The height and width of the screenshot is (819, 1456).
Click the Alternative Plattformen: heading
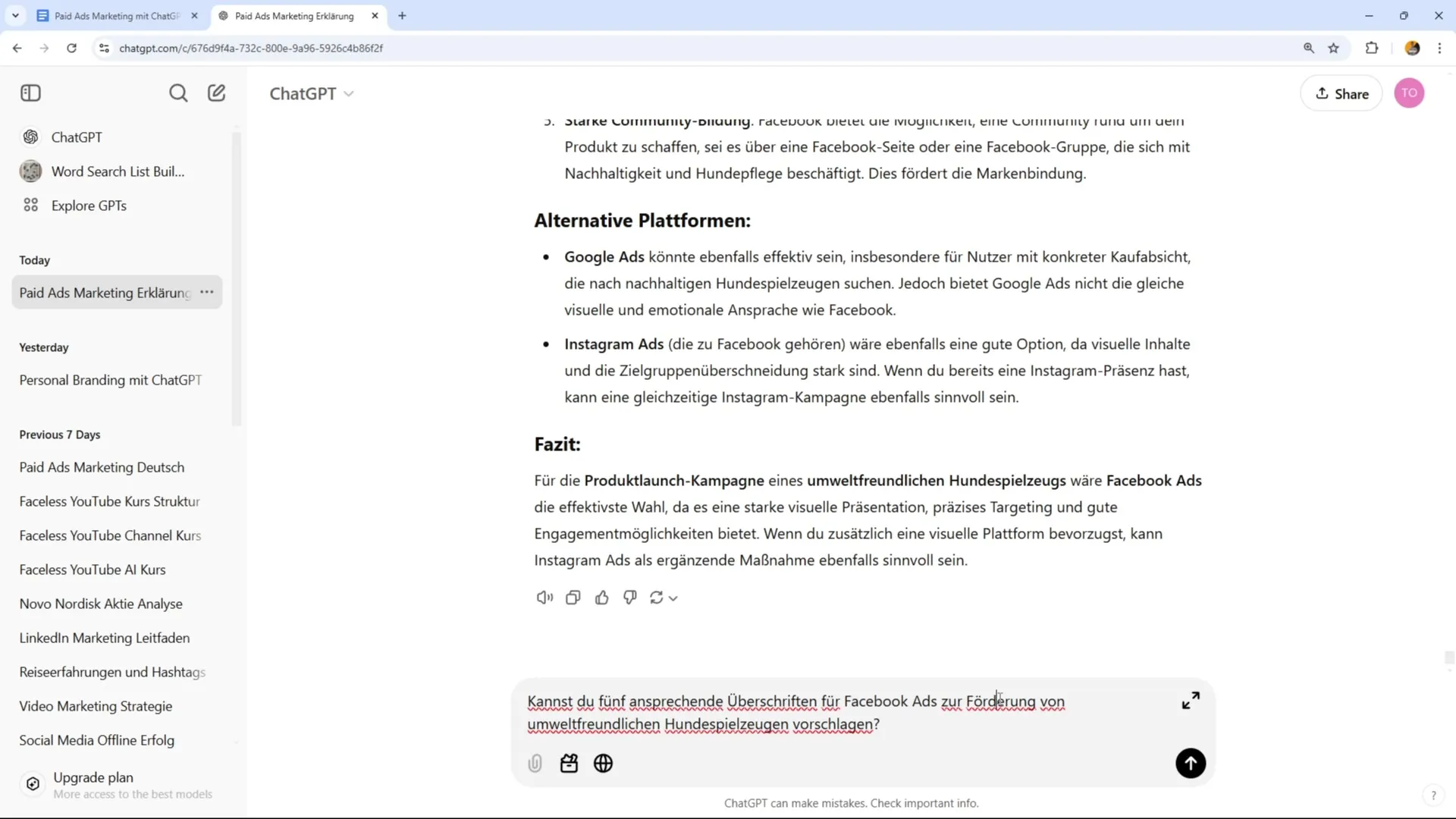coord(642,221)
